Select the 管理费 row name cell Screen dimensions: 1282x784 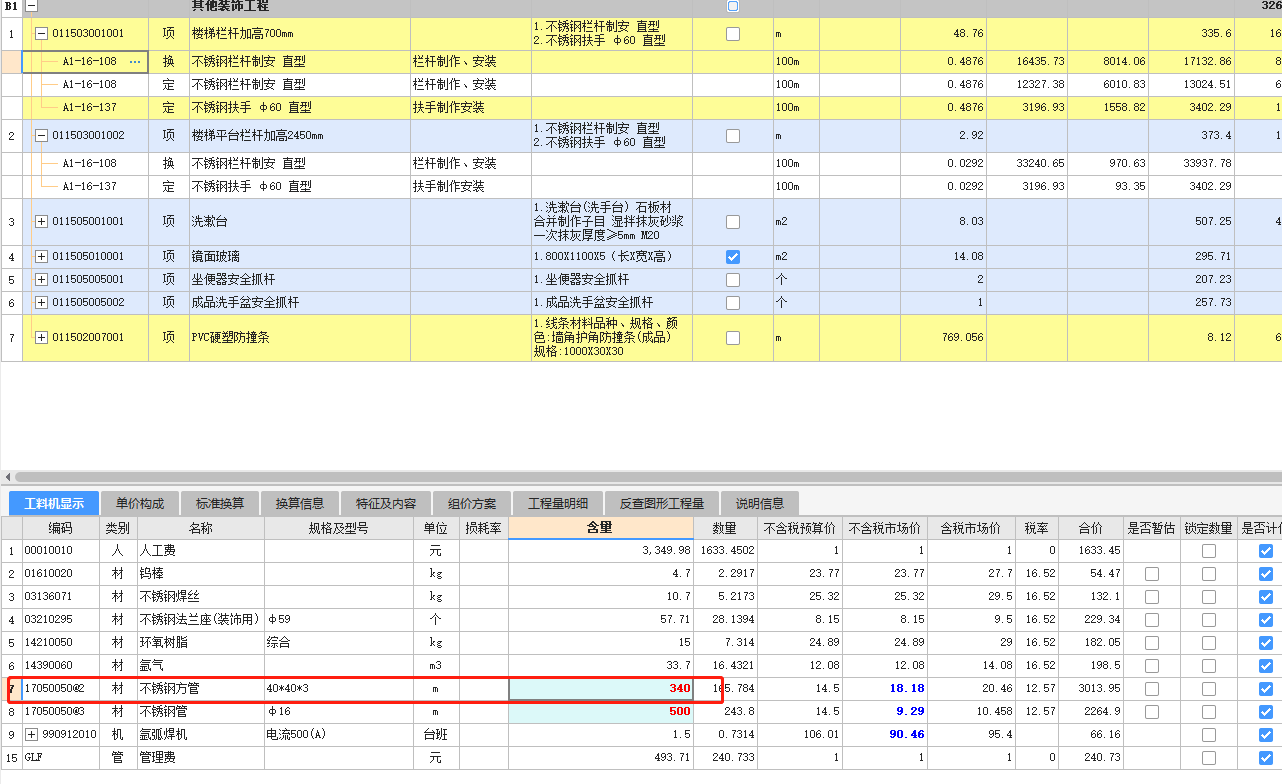[x=201, y=758]
